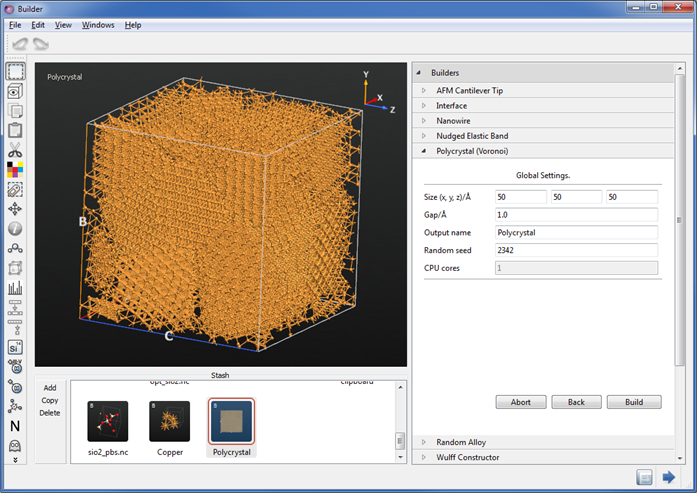Click the save disk icon at bottom right
697x493 pixels.
pyautogui.click(x=645, y=477)
